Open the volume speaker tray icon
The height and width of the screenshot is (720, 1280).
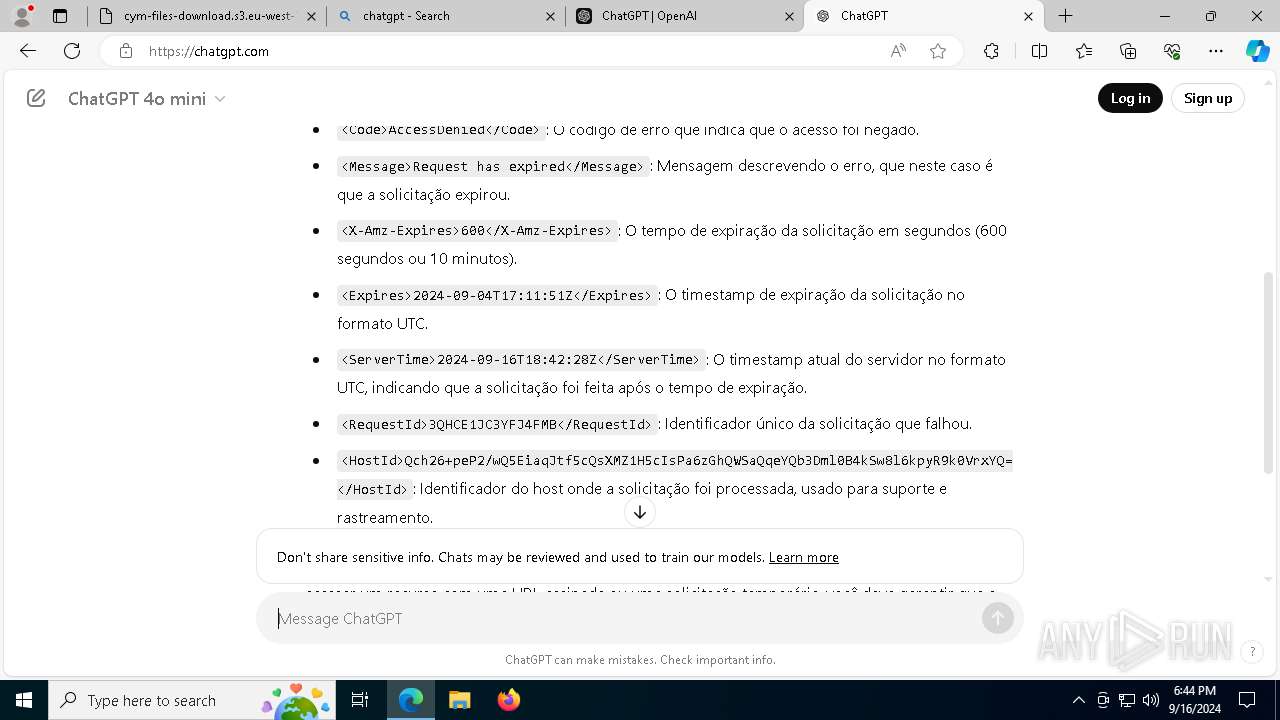coord(1151,700)
